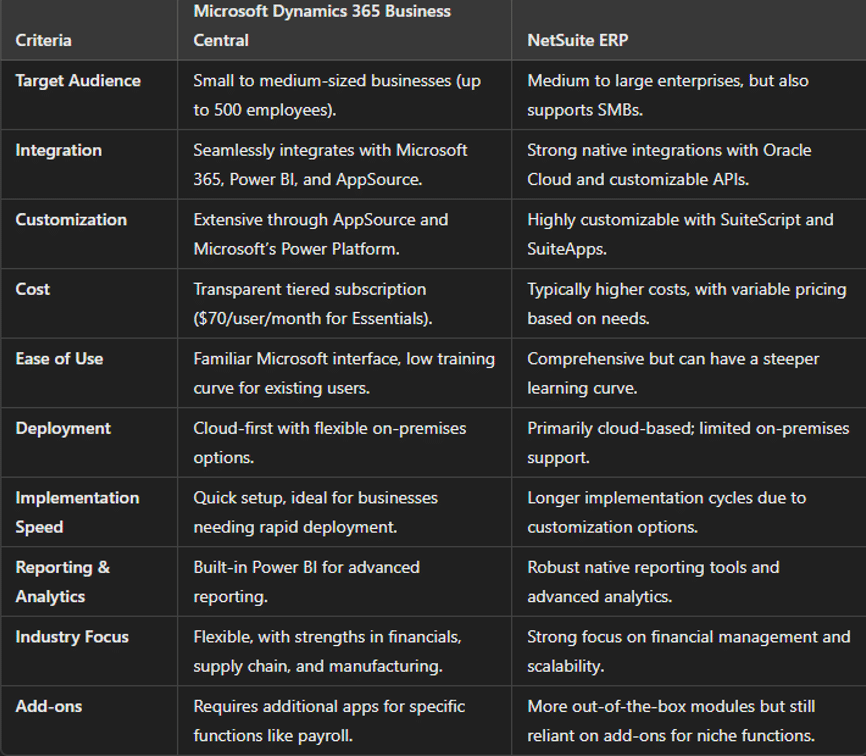Image resolution: width=866 pixels, height=756 pixels.
Task: Select the 'Built-in Power BI' reporting cell
Action: (x=307, y=581)
